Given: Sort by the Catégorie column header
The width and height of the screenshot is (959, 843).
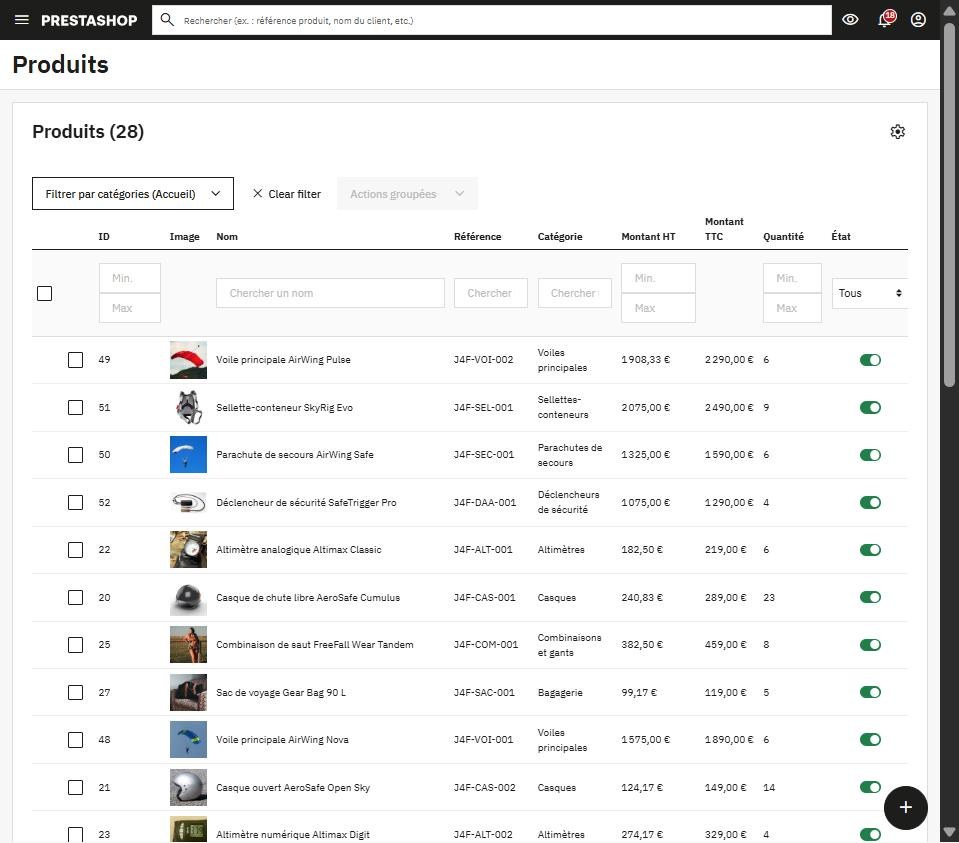Looking at the screenshot, I should click(560, 237).
